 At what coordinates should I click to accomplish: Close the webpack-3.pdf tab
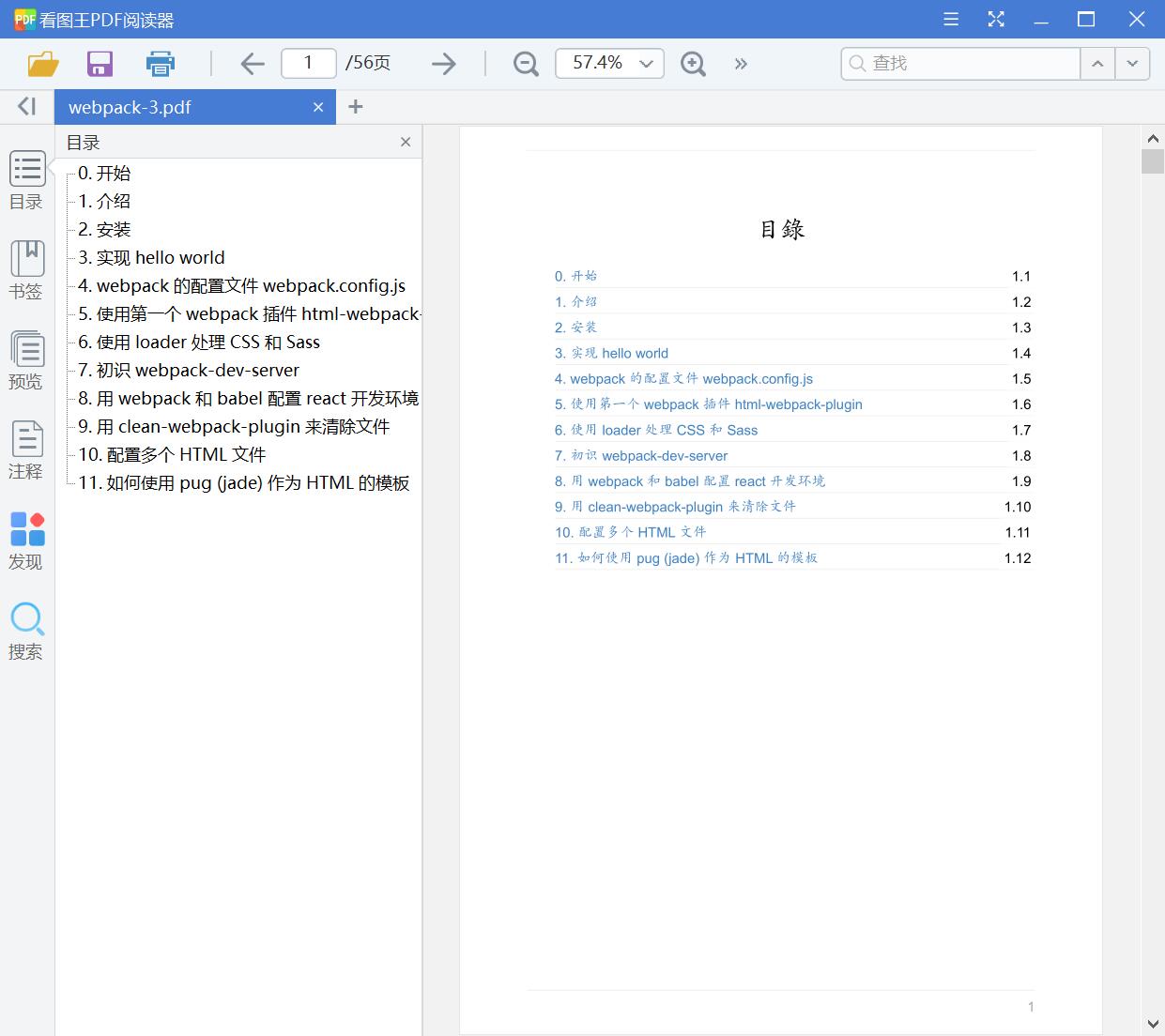(318, 107)
